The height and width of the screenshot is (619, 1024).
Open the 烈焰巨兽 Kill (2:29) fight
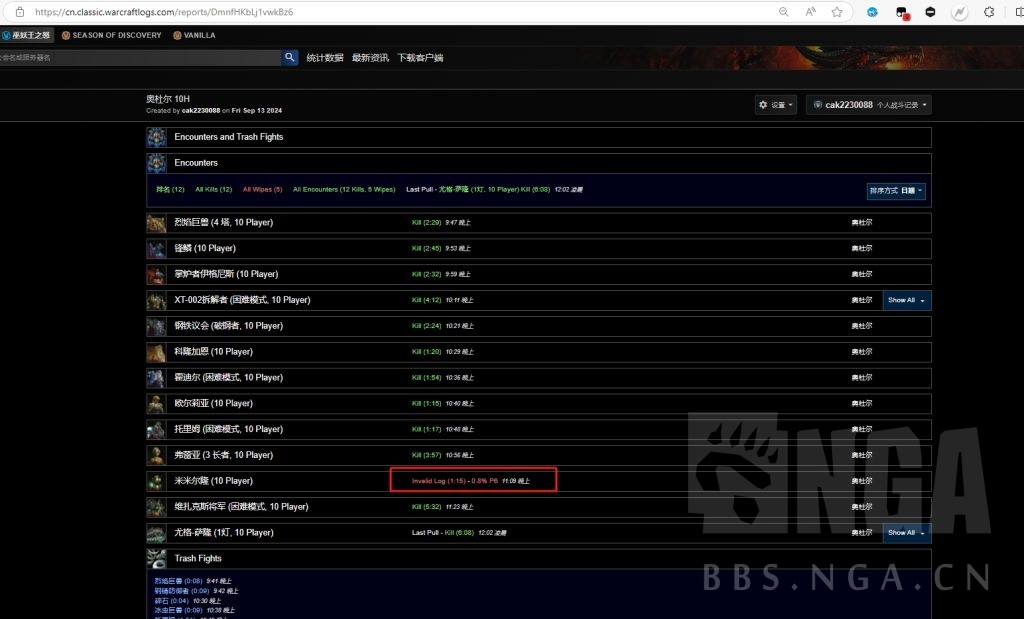(426, 223)
